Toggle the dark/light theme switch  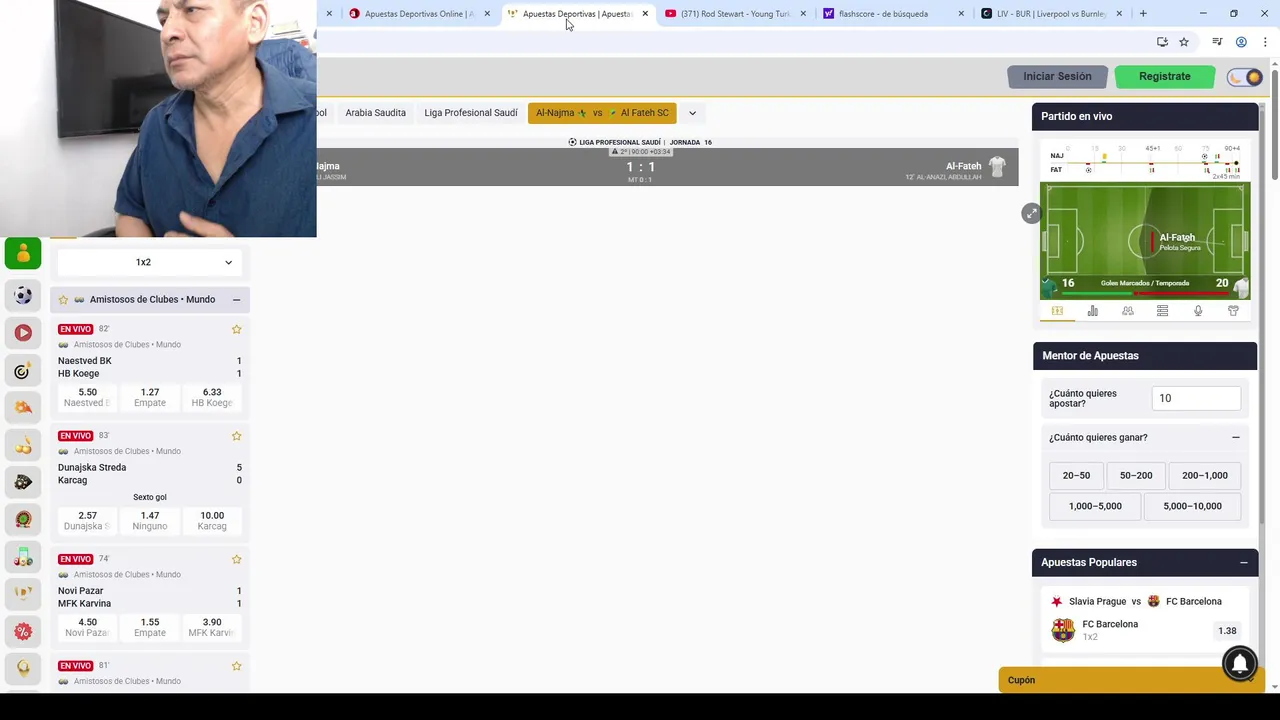[1246, 77]
